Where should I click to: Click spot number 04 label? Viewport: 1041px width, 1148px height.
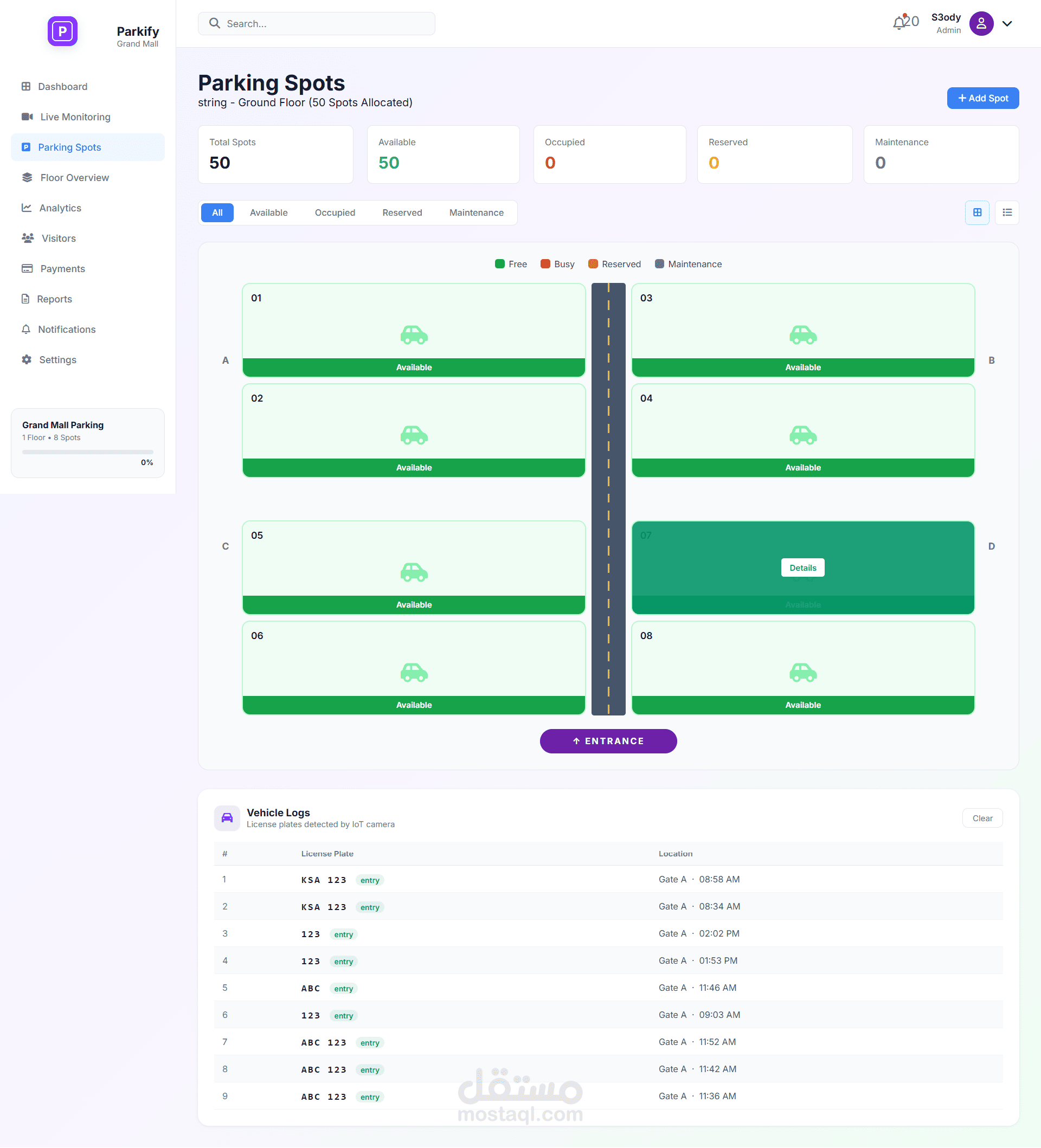pos(646,398)
